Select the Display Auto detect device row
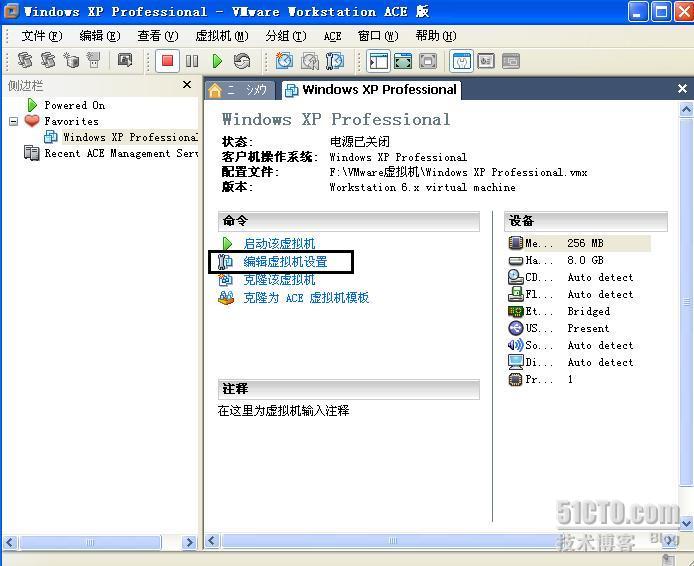This screenshot has height=566, width=694. (579, 362)
